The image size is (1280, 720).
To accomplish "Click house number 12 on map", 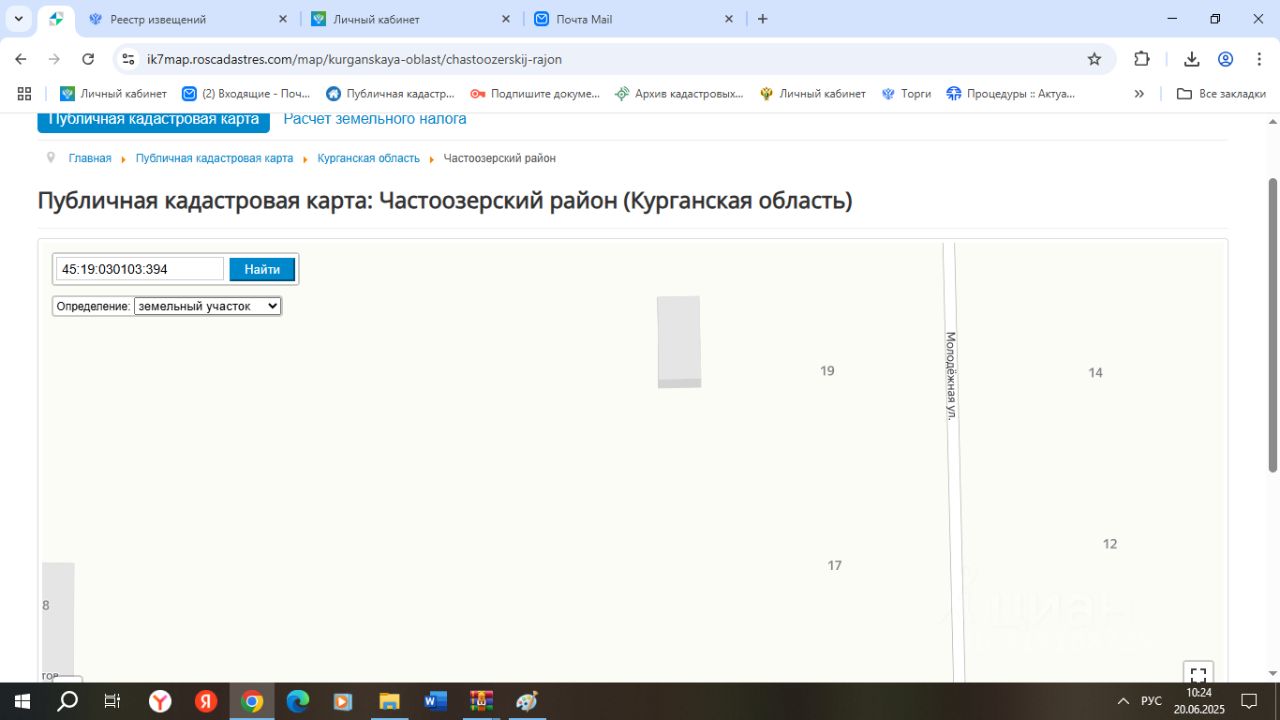I will click(1109, 544).
